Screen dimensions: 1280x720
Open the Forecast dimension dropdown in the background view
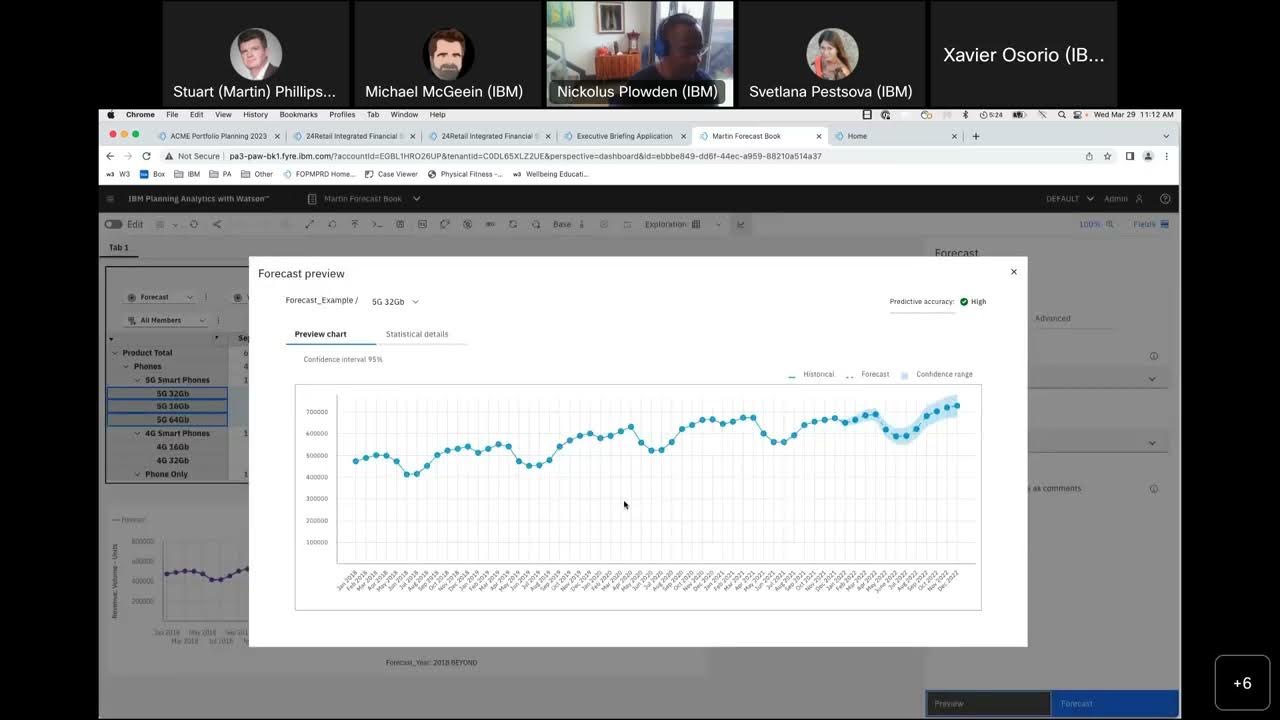pos(161,297)
